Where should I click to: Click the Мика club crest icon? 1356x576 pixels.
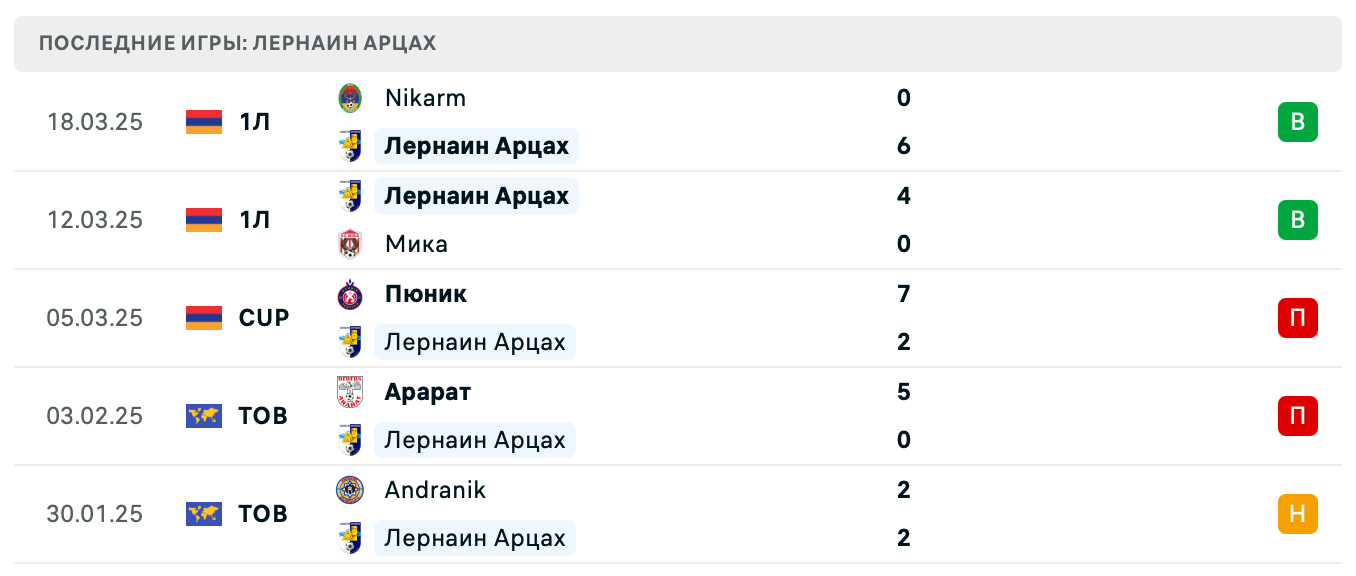[x=349, y=244]
